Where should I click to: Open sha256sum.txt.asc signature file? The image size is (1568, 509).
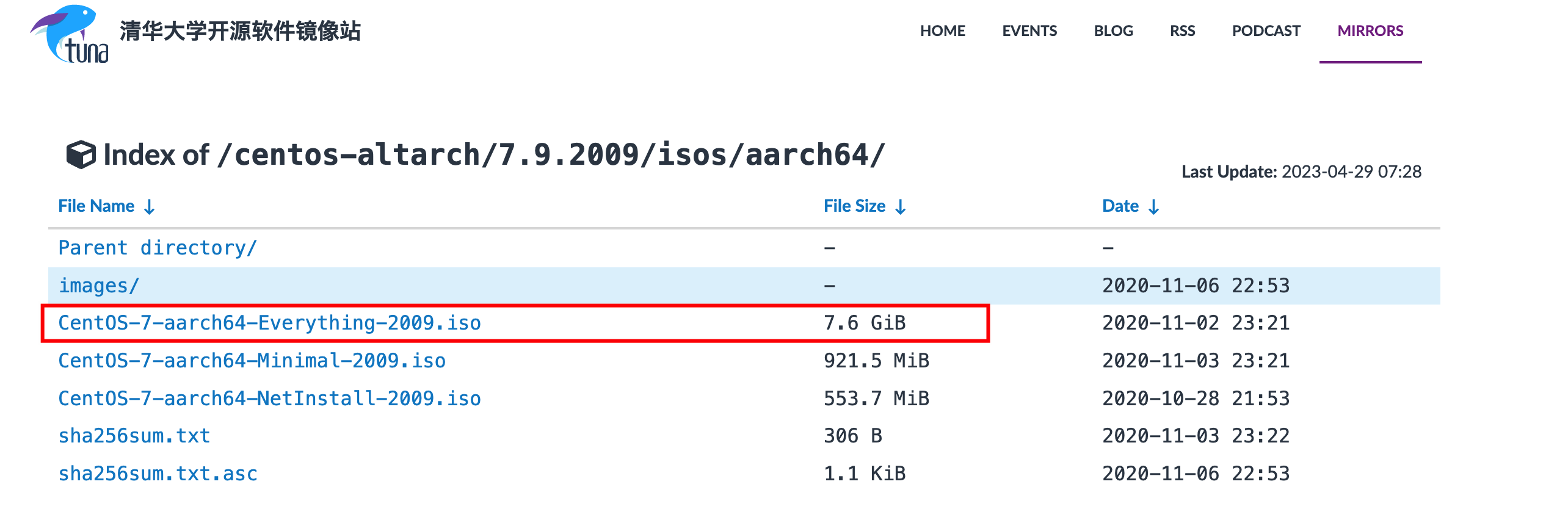158,474
